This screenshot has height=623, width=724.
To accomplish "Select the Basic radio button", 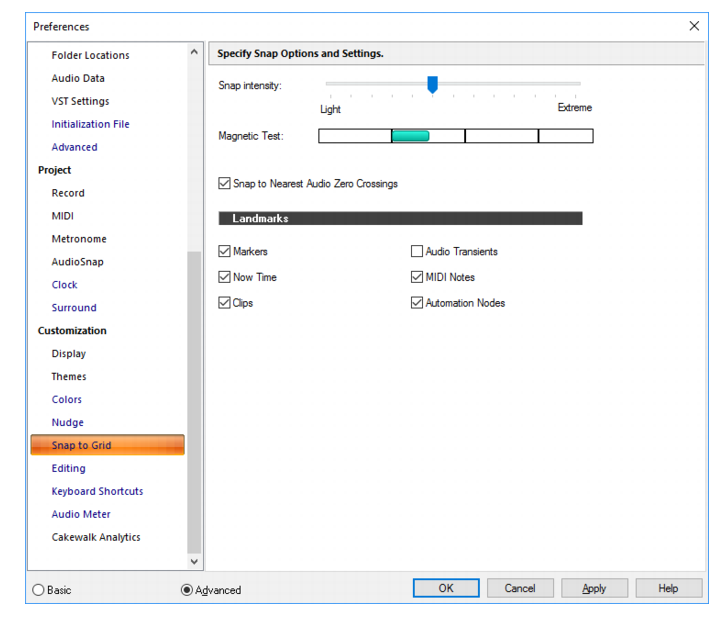I will point(38,590).
